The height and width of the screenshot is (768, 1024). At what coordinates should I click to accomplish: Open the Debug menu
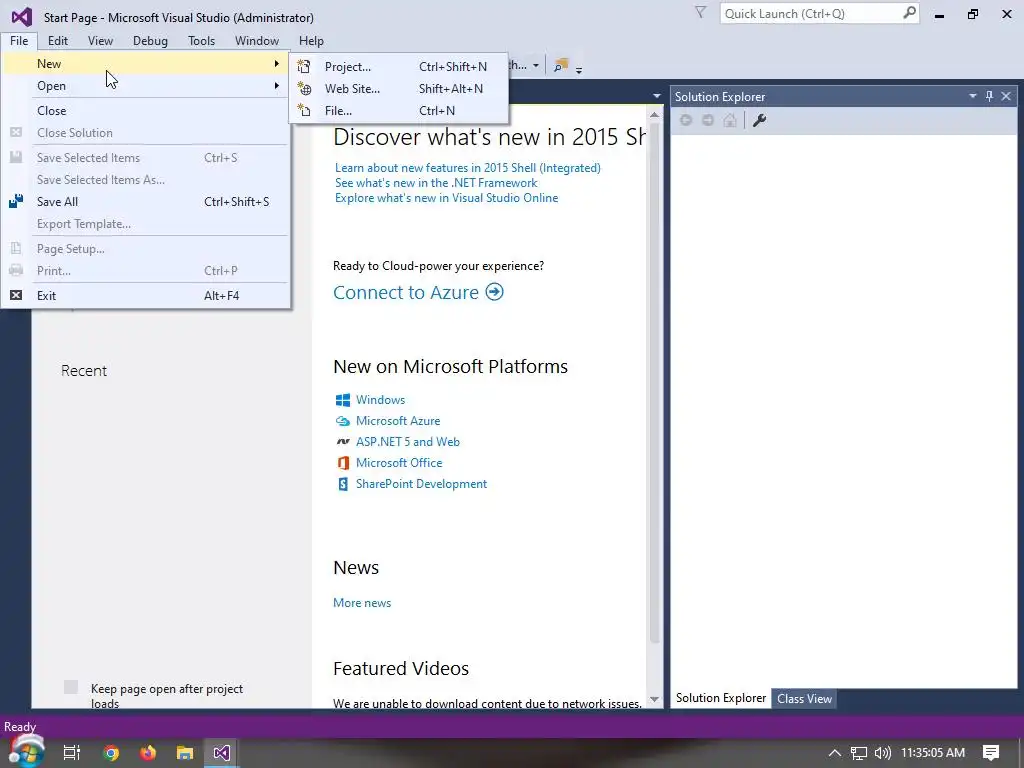point(150,40)
